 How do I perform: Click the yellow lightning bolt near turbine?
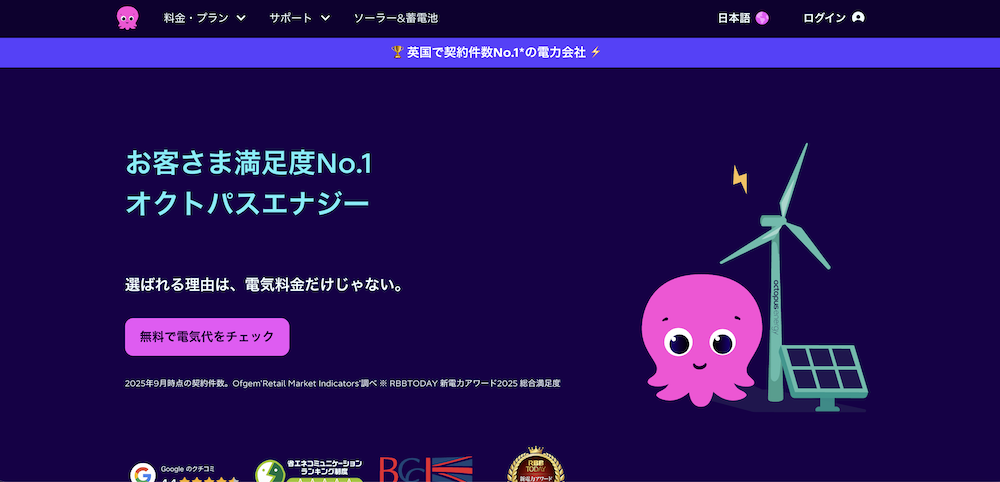[740, 179]
